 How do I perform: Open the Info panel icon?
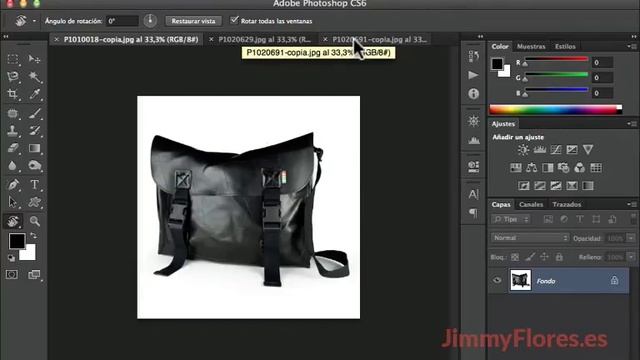[x=473, y=94]
